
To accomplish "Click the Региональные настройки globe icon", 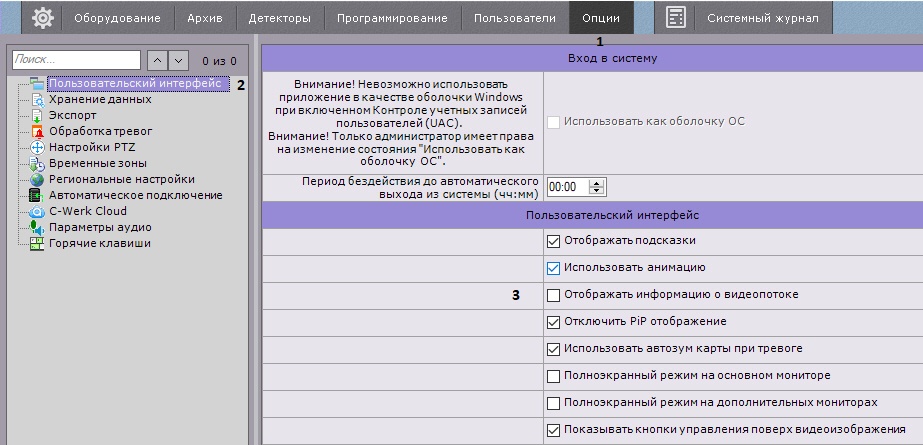I will (x=37, y=179).
